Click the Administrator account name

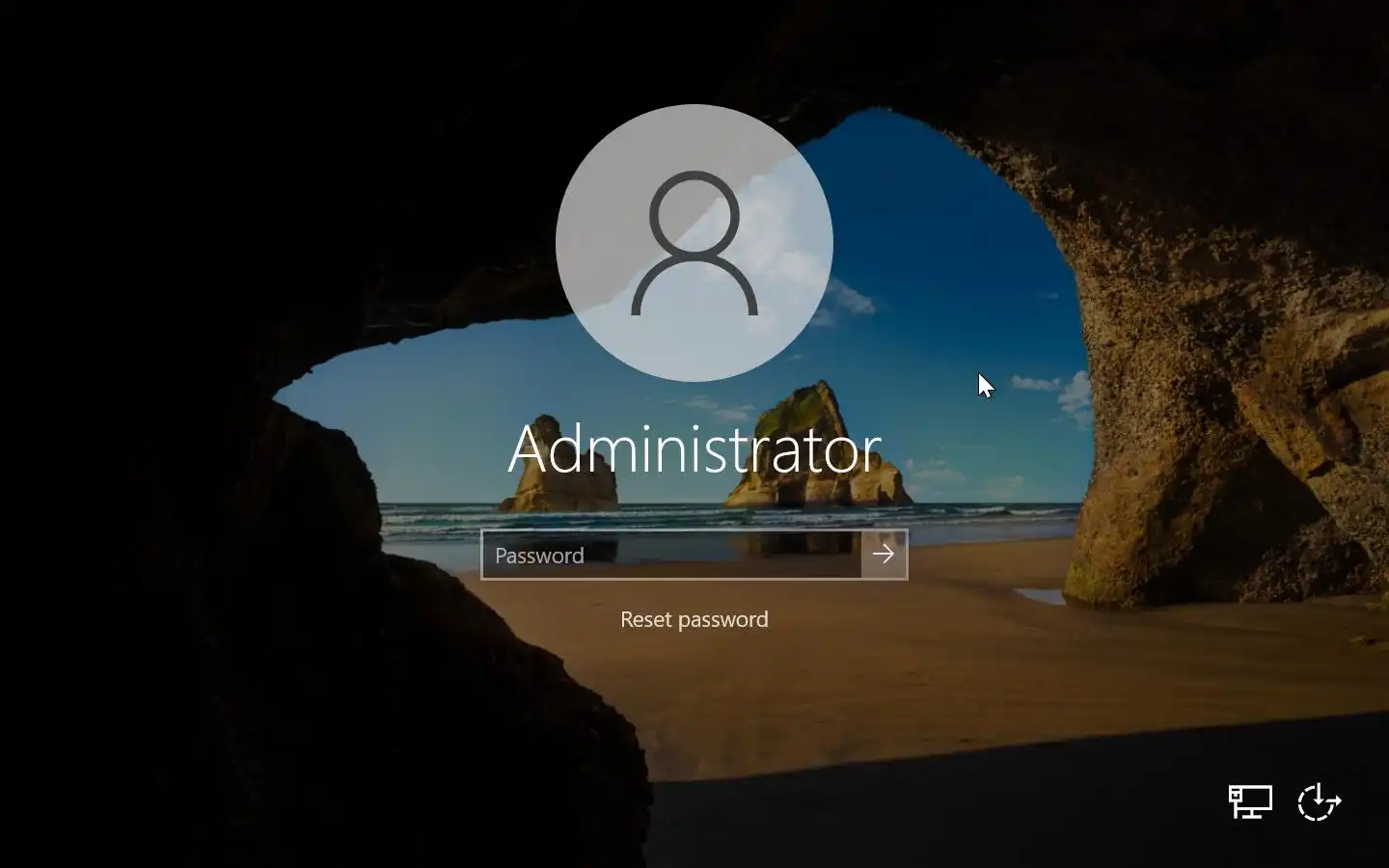[x=694, y=448]
